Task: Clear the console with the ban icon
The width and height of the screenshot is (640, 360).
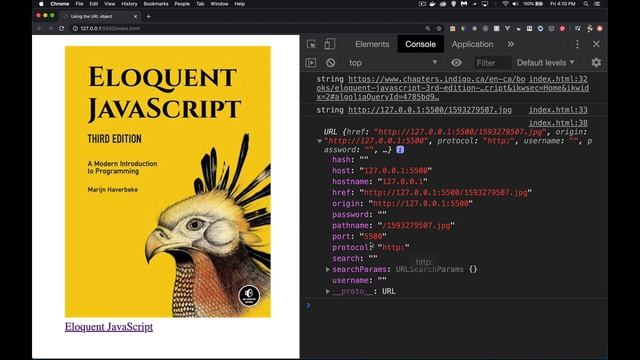Action: pyautogui.click(x=331, y=62)
